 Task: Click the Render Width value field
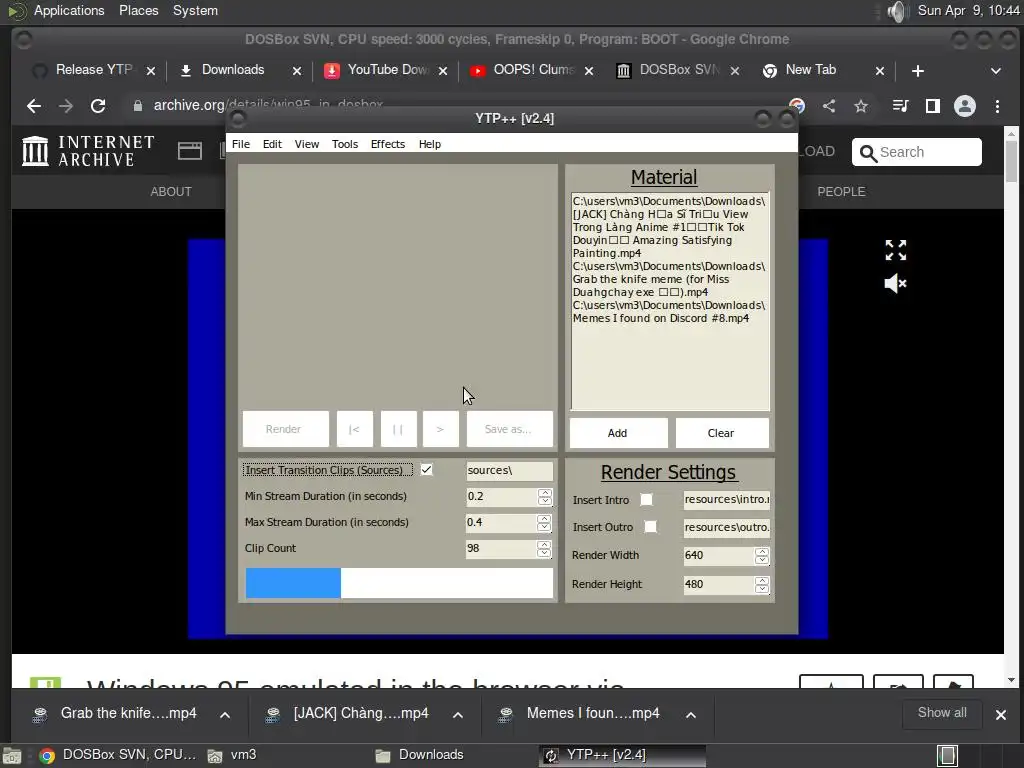(718, 556)
